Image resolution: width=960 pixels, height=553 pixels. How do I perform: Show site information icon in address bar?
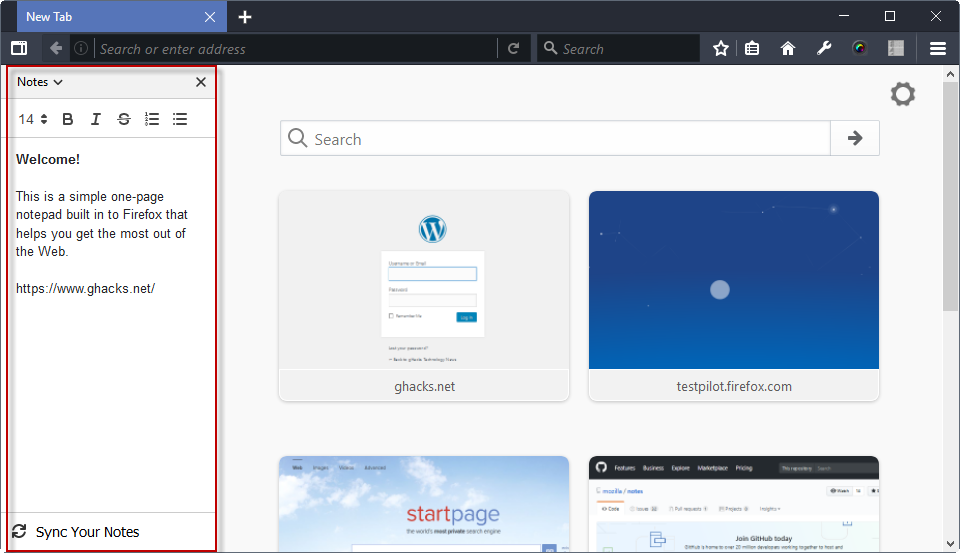click(81, 48)
